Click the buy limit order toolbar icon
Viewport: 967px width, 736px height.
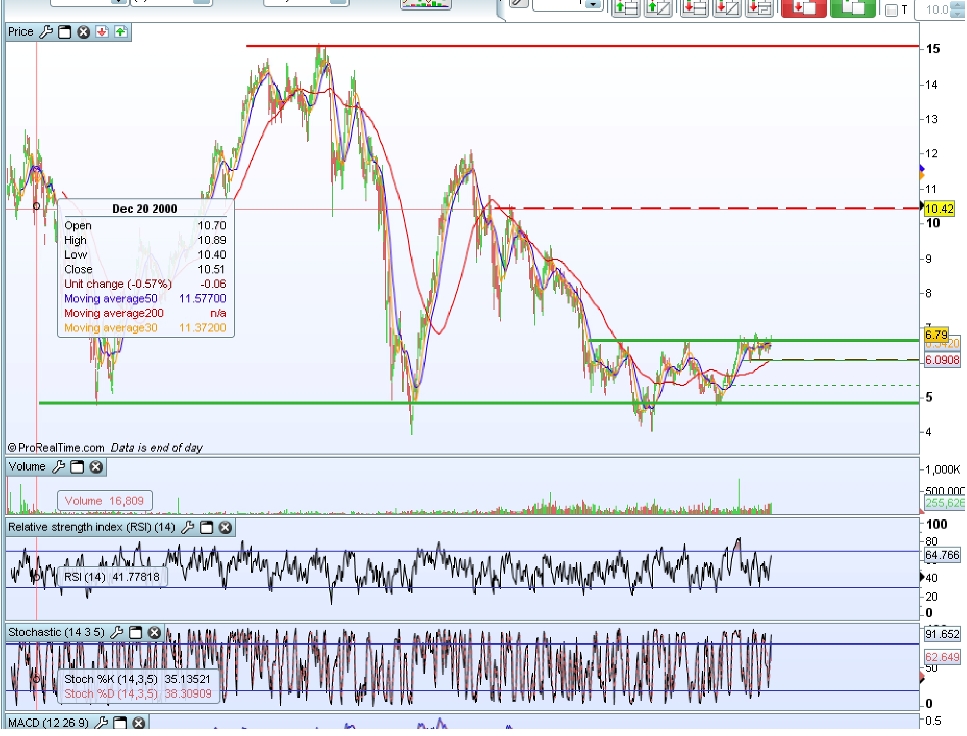click(x=625, y=7)
